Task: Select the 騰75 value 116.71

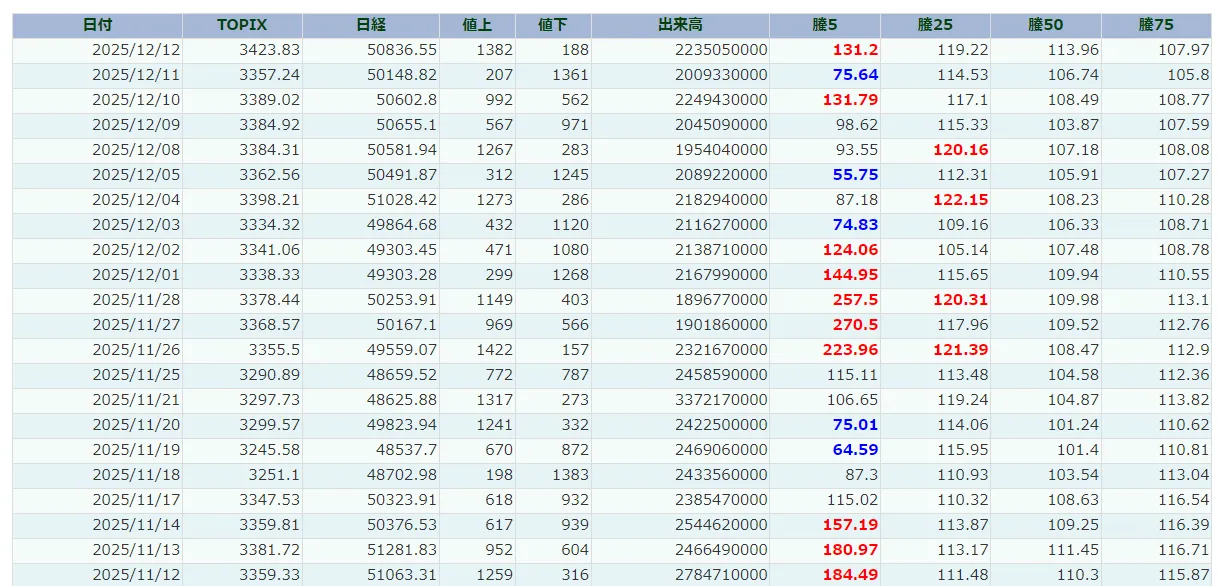Action: pos(1184,550)
